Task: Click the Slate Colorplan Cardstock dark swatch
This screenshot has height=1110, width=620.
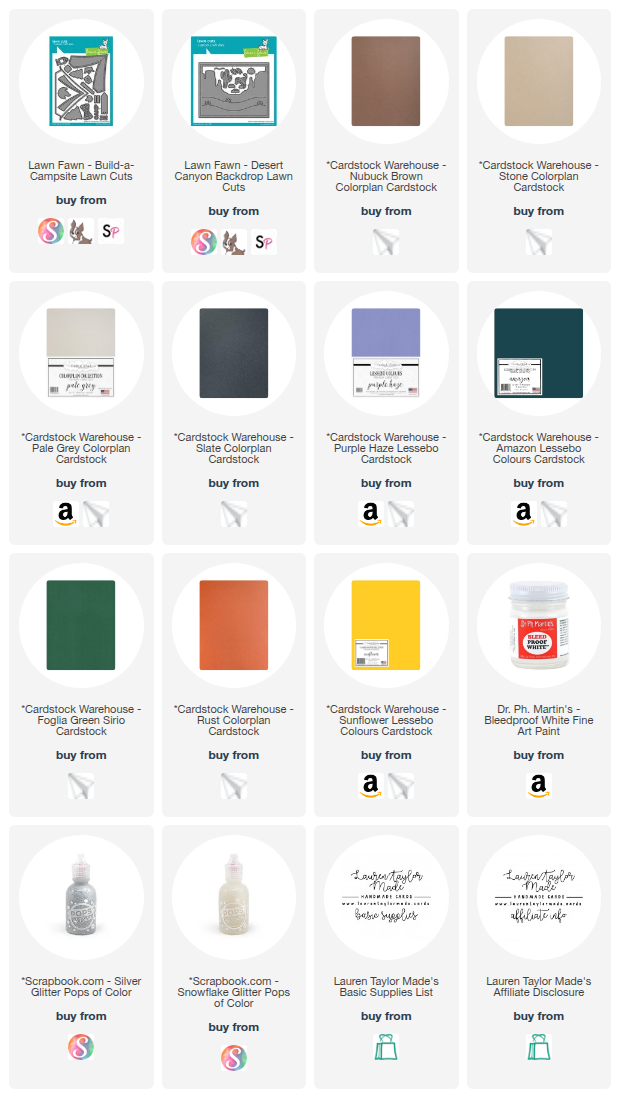Action: [x=234, y=353]
